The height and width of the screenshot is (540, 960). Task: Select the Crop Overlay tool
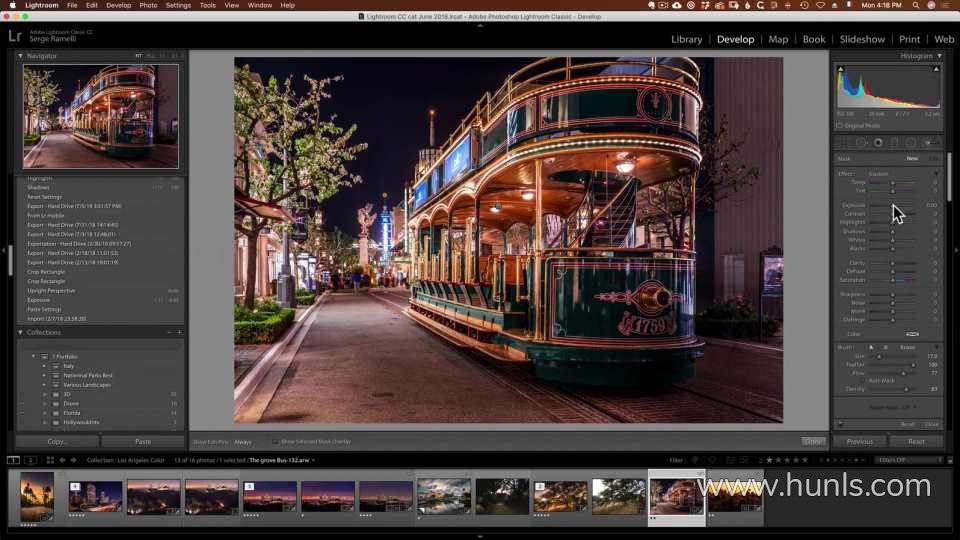[844, 143]
